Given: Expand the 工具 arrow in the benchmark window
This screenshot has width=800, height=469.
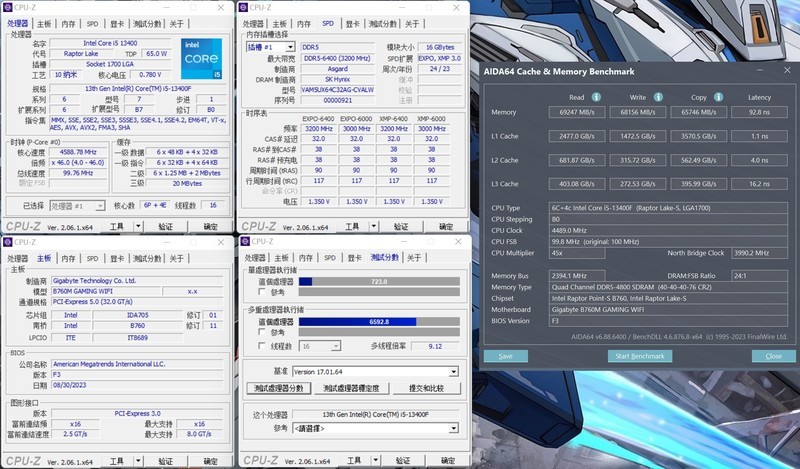Looking at the screenshot, I should click(376, 460).
